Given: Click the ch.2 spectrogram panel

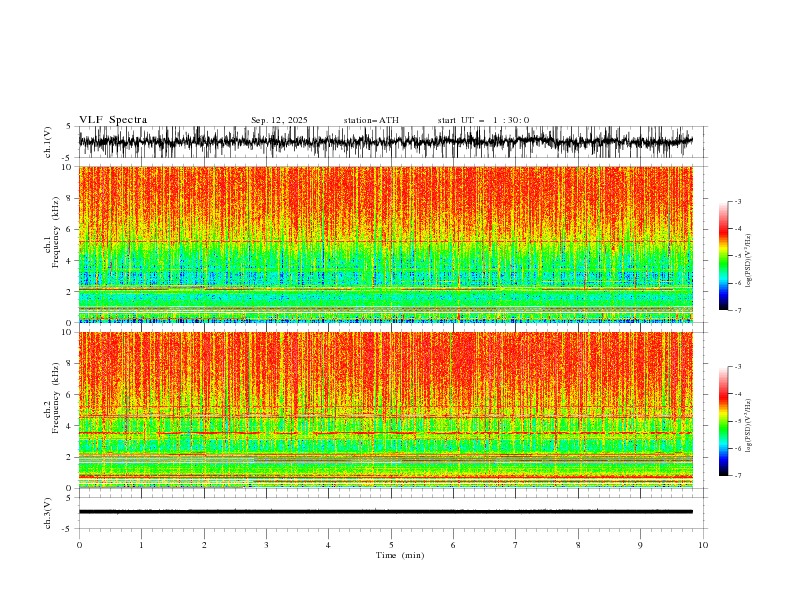Looking at the screenshot, I should pos(386,410).
